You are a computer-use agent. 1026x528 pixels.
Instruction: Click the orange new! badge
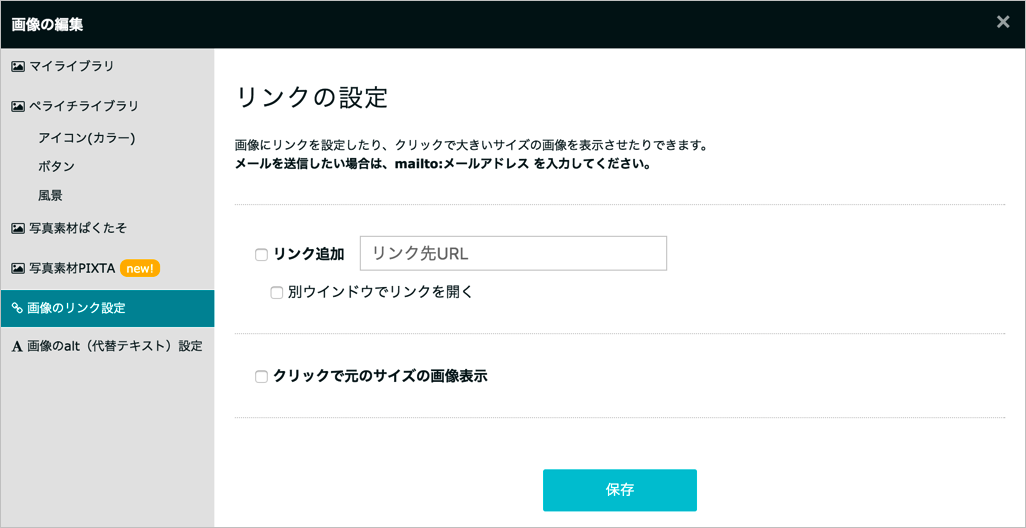[x=140, y=268]
